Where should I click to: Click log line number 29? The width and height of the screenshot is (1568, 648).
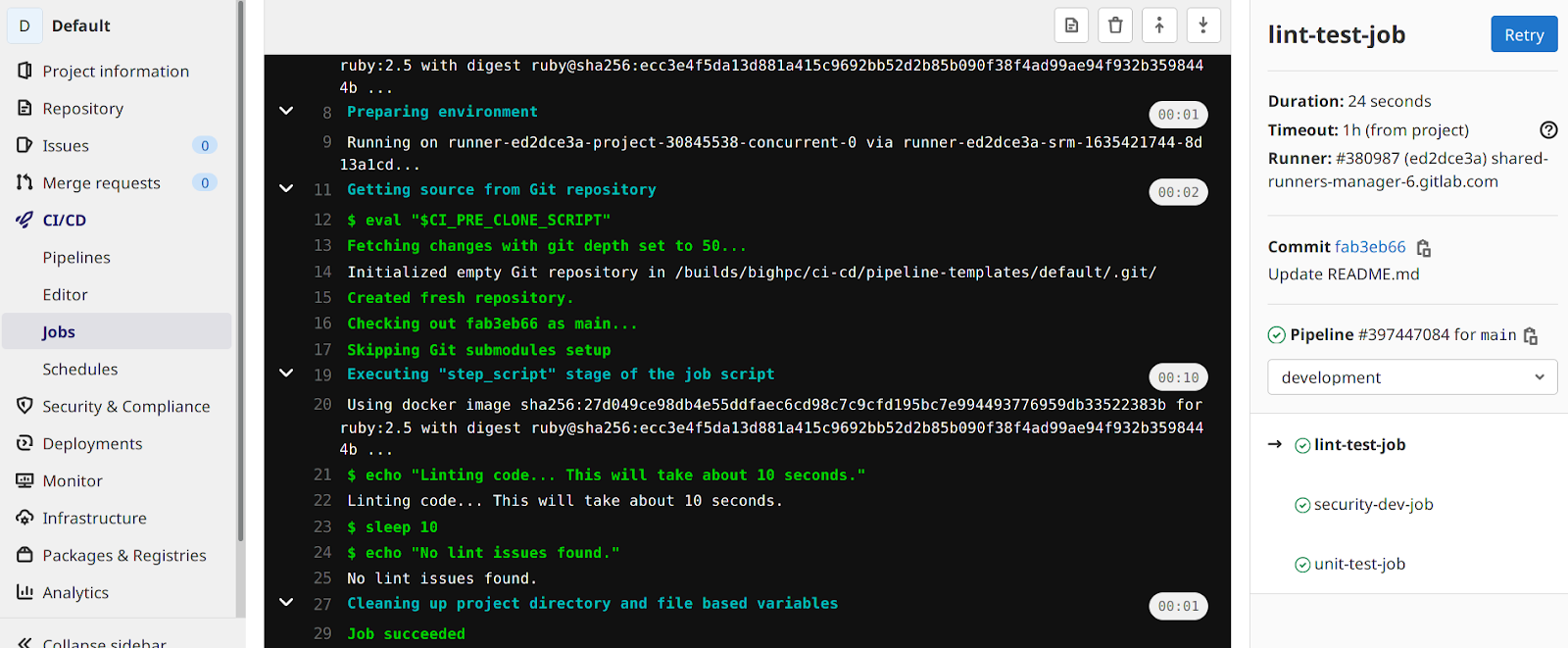[322, 633]
